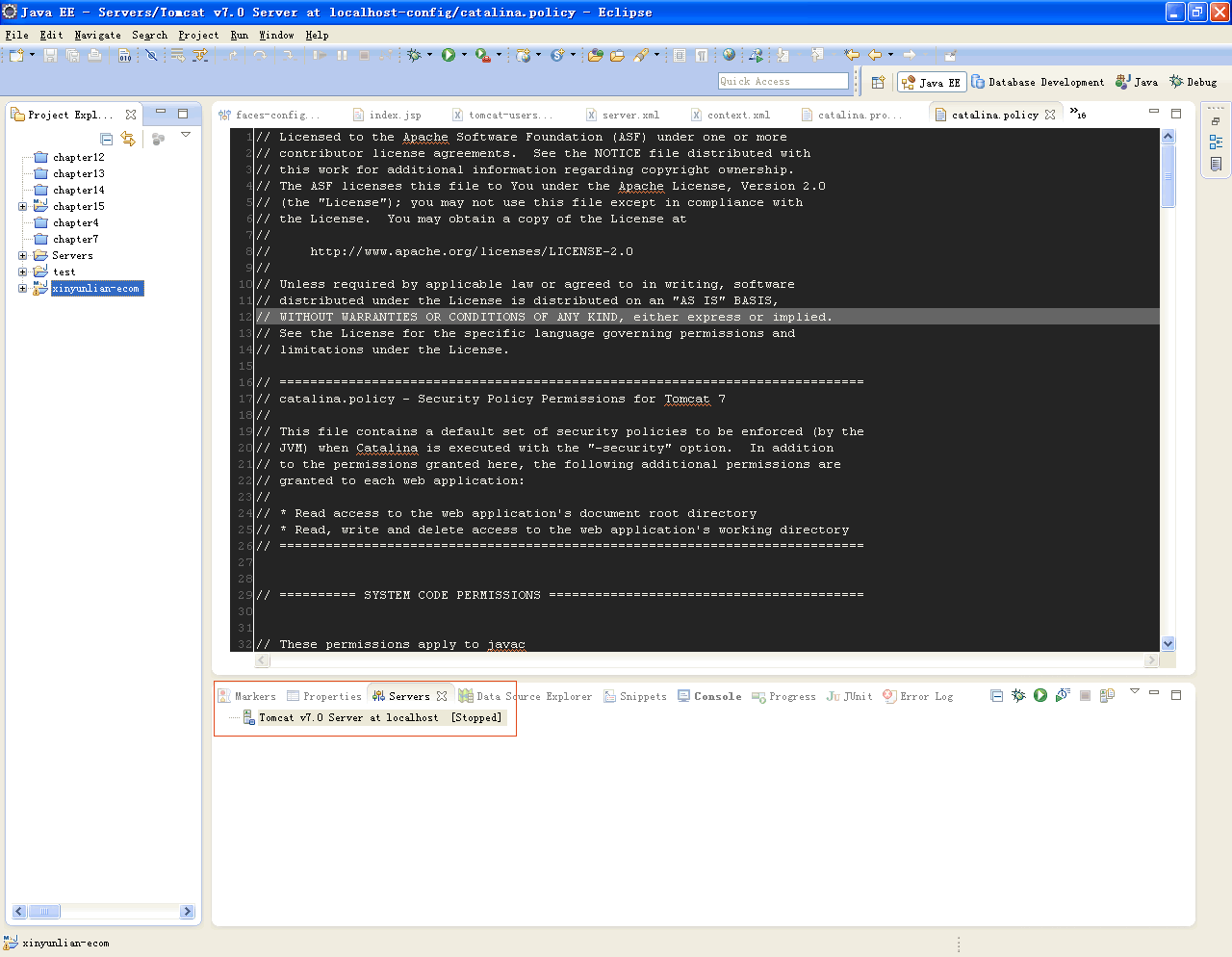Switch to the Console view tab
This screenshot has height=957, width=1232.
(x=709, y=696)
